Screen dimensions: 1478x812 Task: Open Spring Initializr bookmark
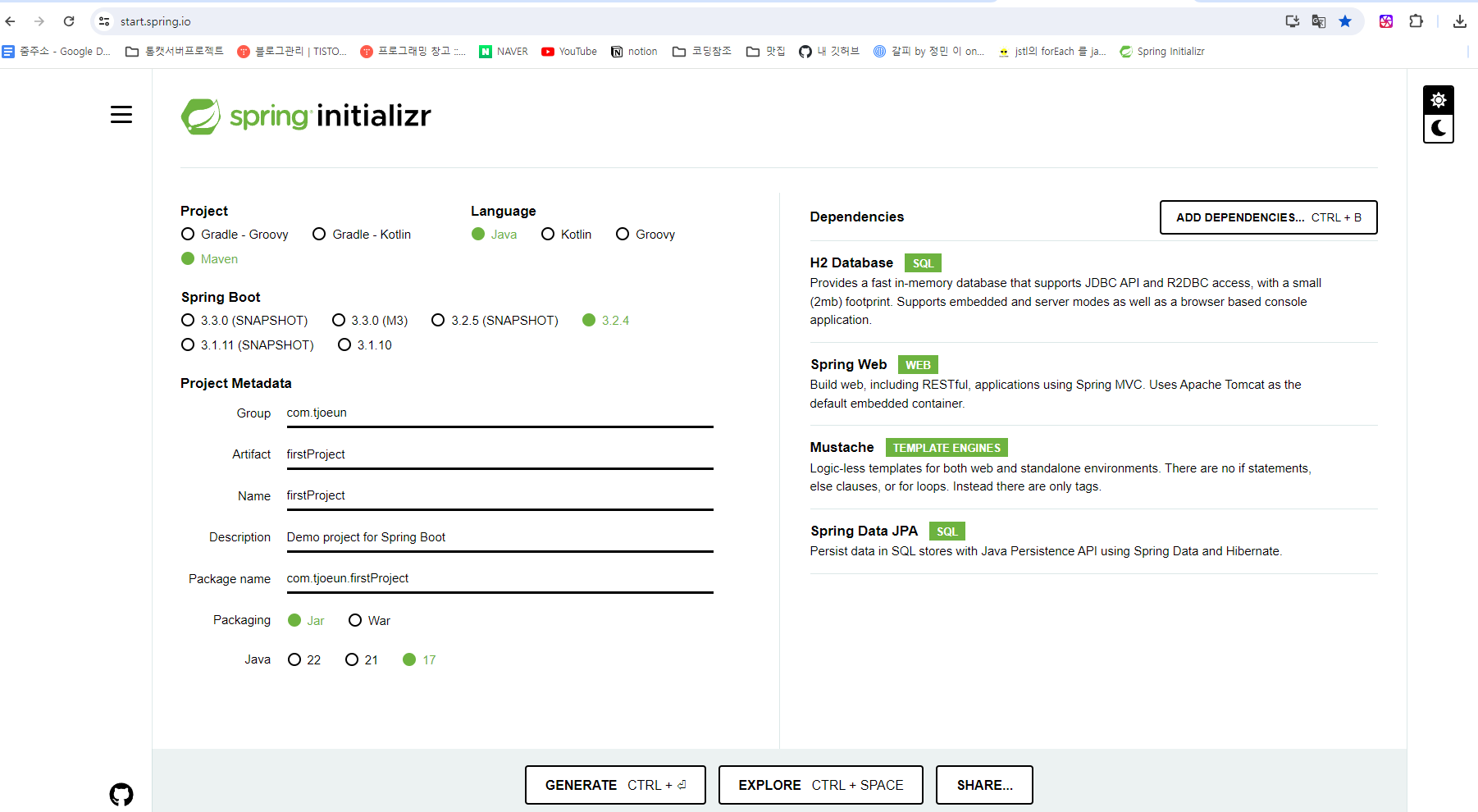click(x=1162, y=52)
